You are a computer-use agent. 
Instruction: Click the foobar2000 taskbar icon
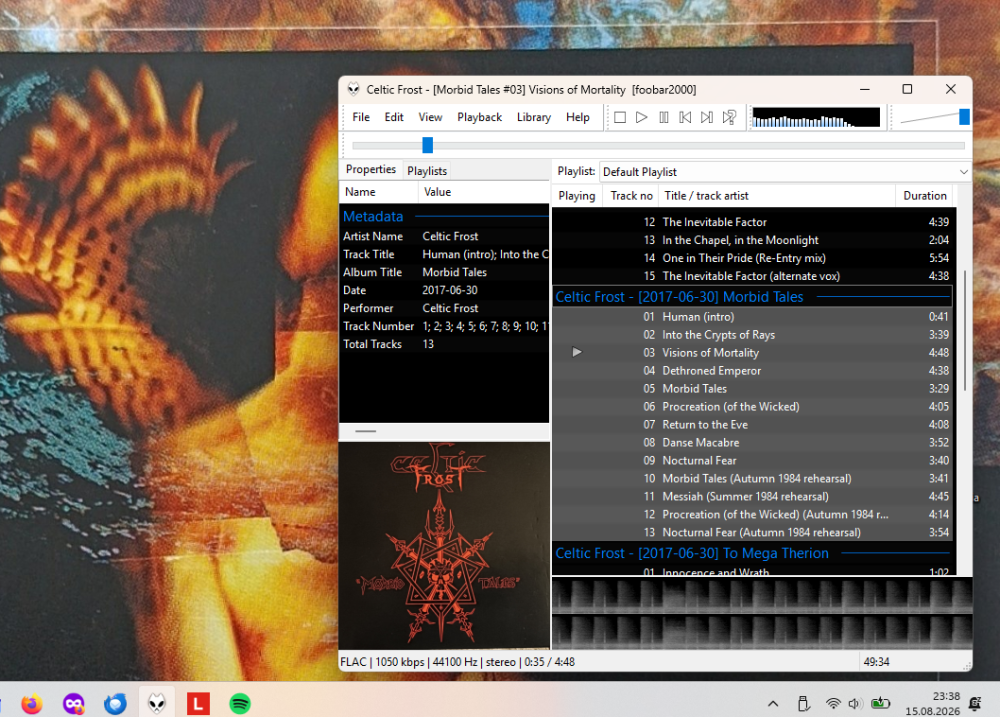157,704
